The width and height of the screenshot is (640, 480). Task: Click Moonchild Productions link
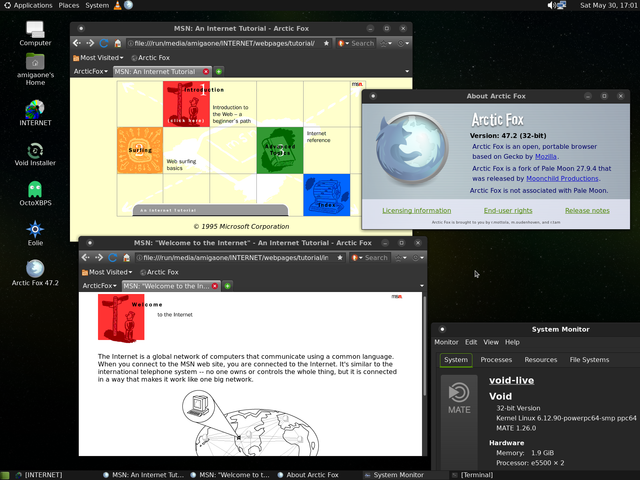(562, 178)
